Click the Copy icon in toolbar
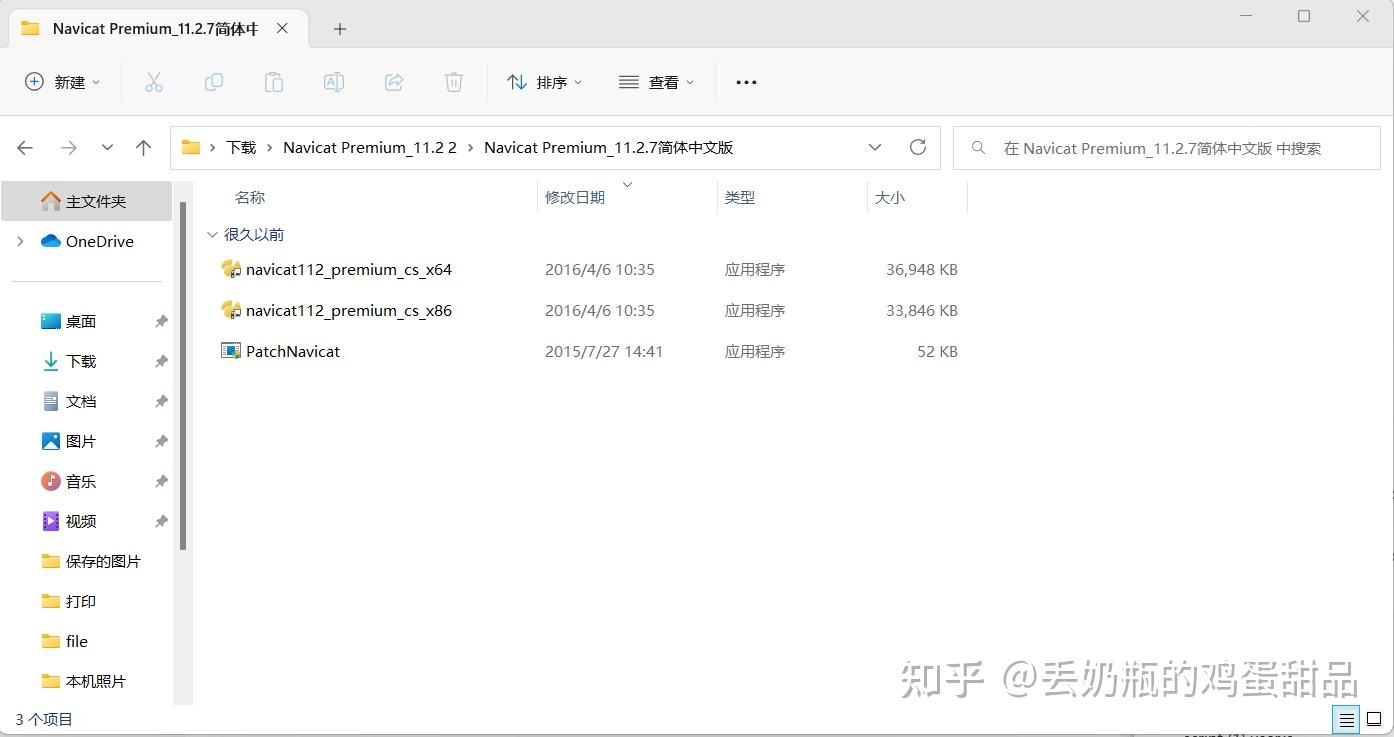 click(x=213, y=82)
